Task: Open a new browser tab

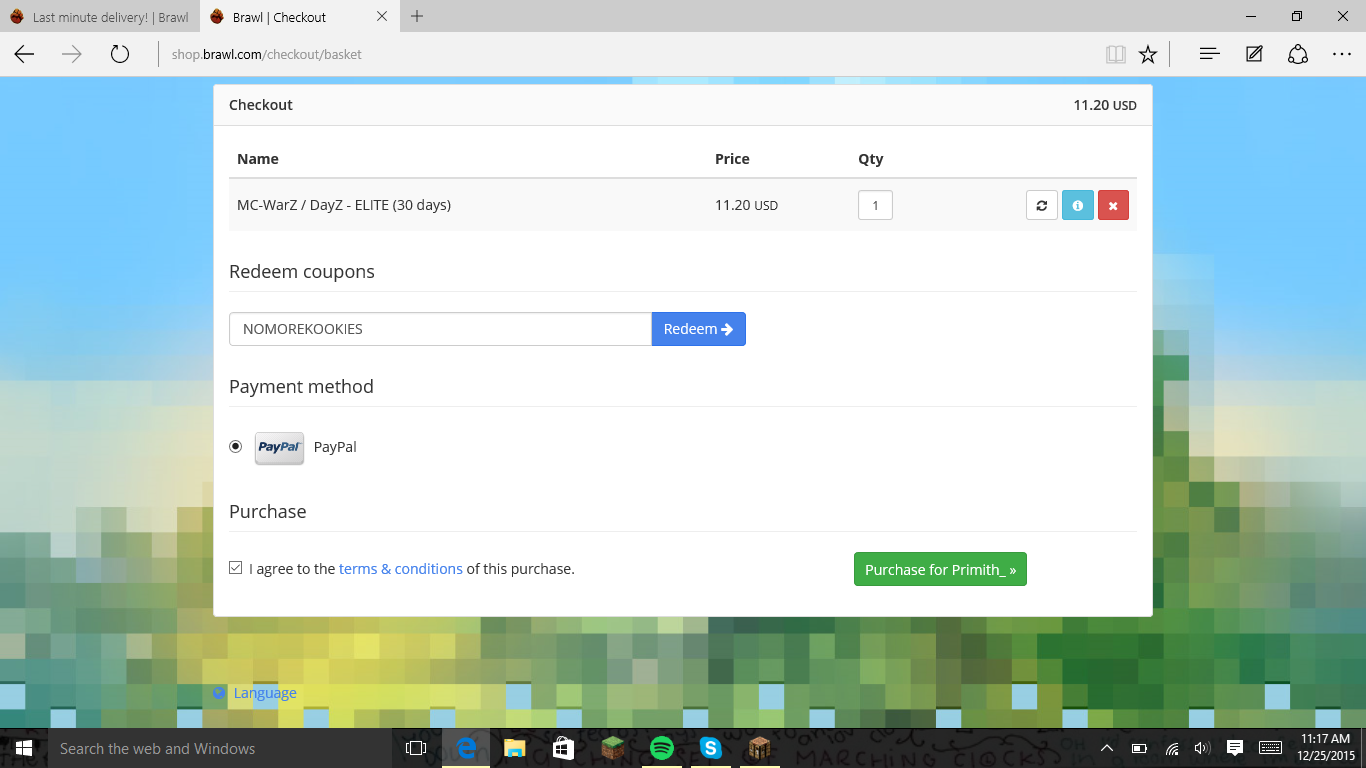Action: [x=417, y=16]
